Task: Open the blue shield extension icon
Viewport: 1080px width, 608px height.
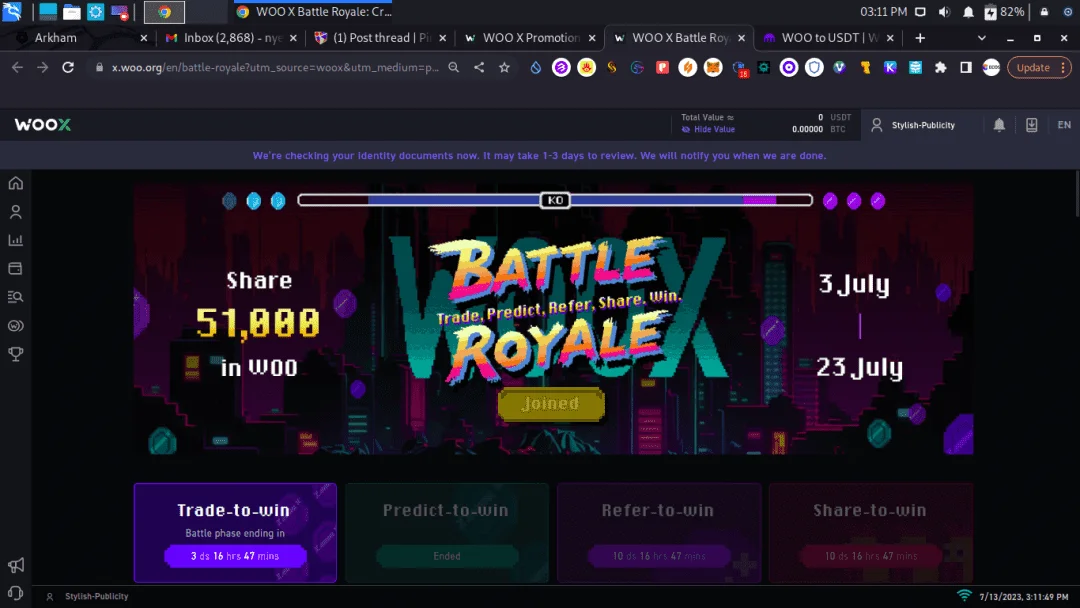Action: pyautogui.click(x=814, y=67)
